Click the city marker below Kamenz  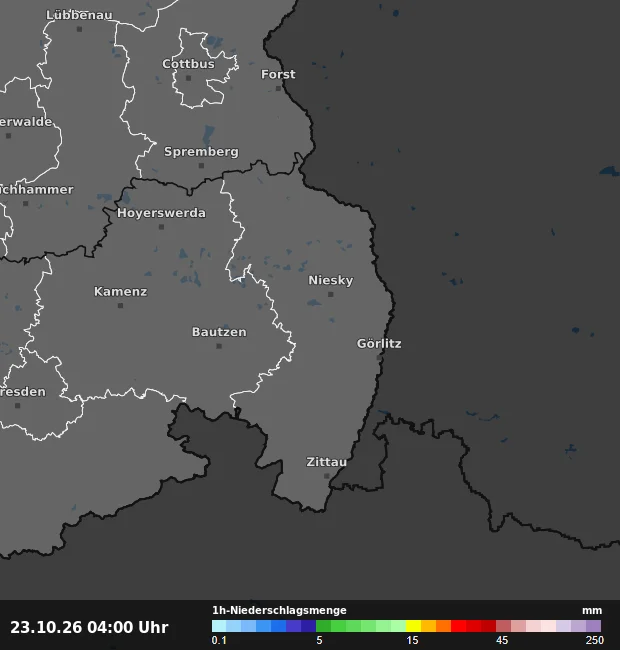pos(121,306)
